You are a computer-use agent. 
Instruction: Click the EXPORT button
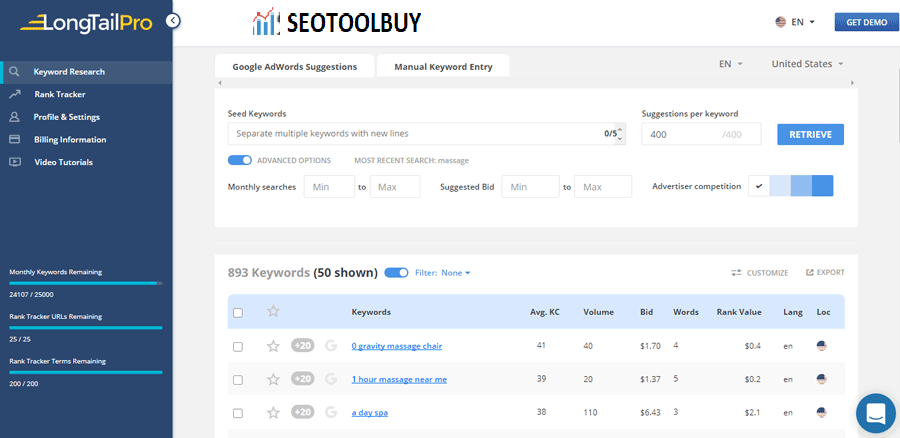[x=825, y=273]
